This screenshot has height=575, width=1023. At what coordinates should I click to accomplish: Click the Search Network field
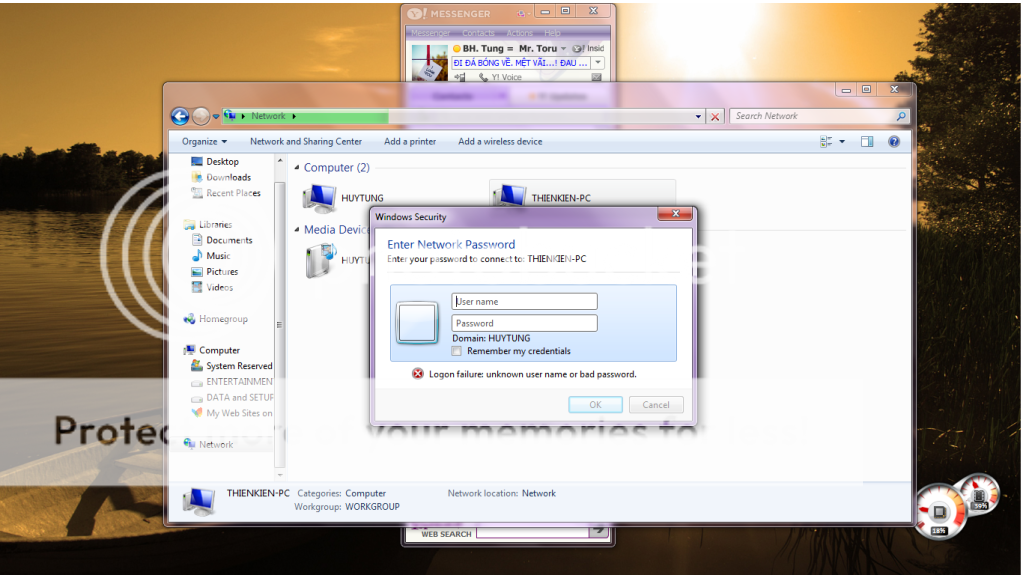[x=812, y=116]
